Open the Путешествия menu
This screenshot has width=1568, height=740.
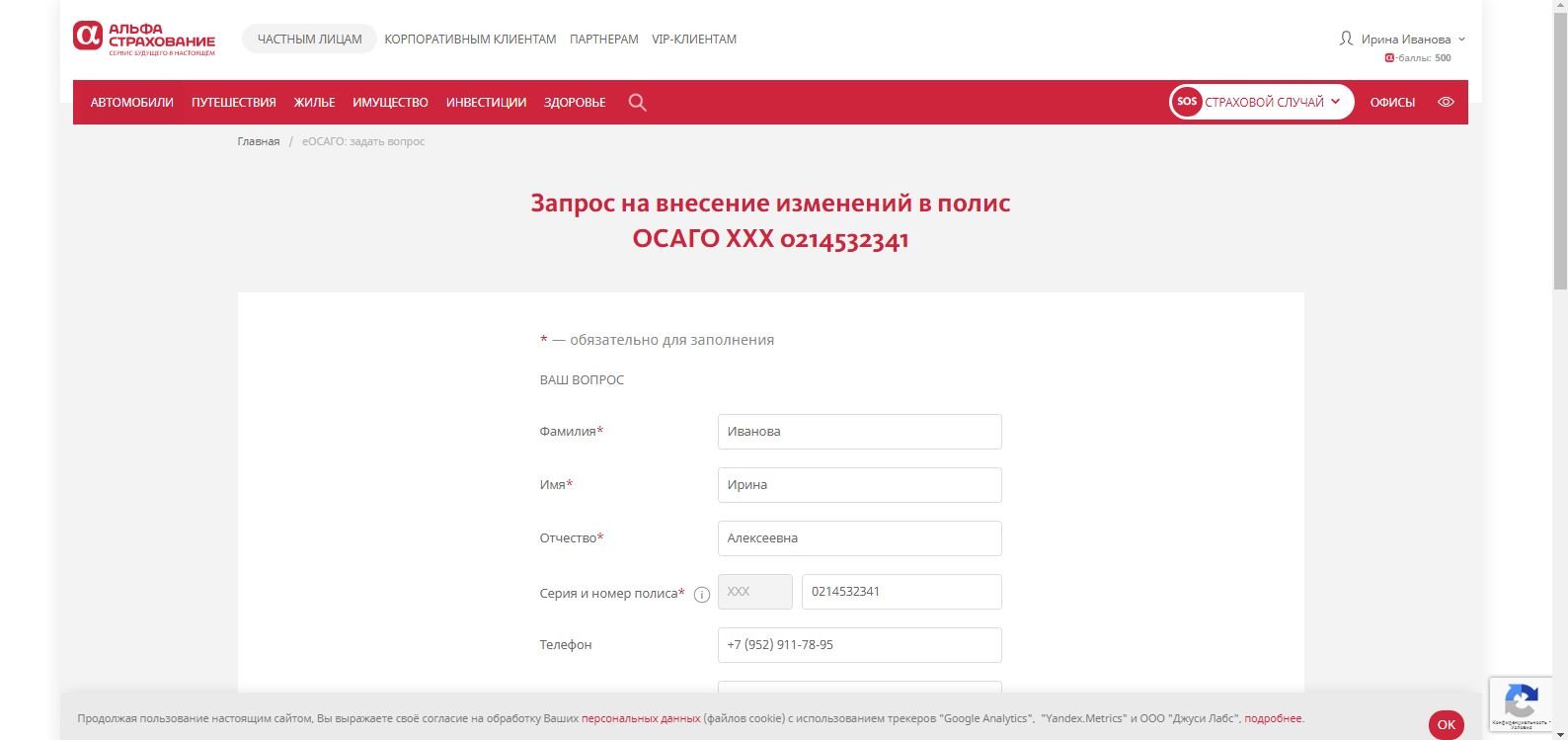tap(234, 103)
